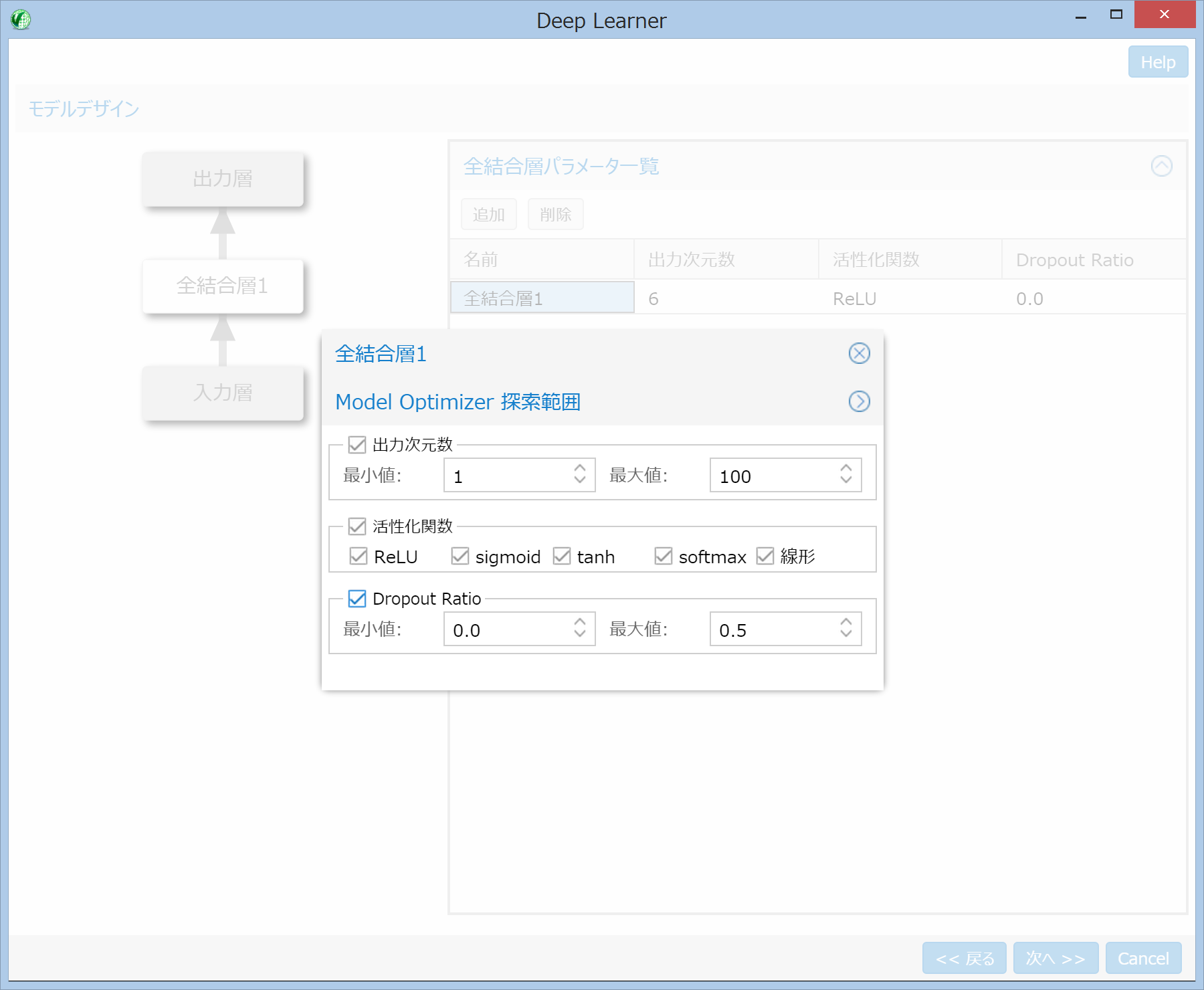Toggle the 出力次元数 checkbox

(357, 445)
